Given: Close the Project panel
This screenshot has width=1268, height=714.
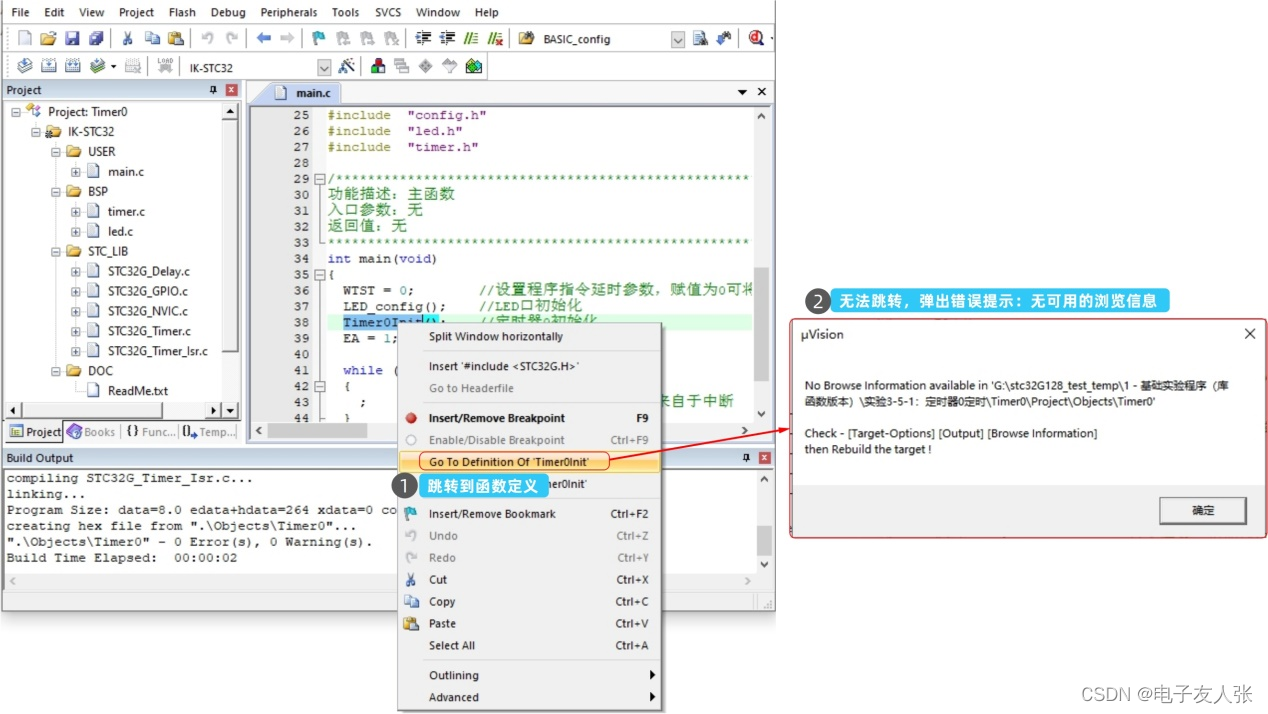Looking at the screenshot, I should point(231,90).
